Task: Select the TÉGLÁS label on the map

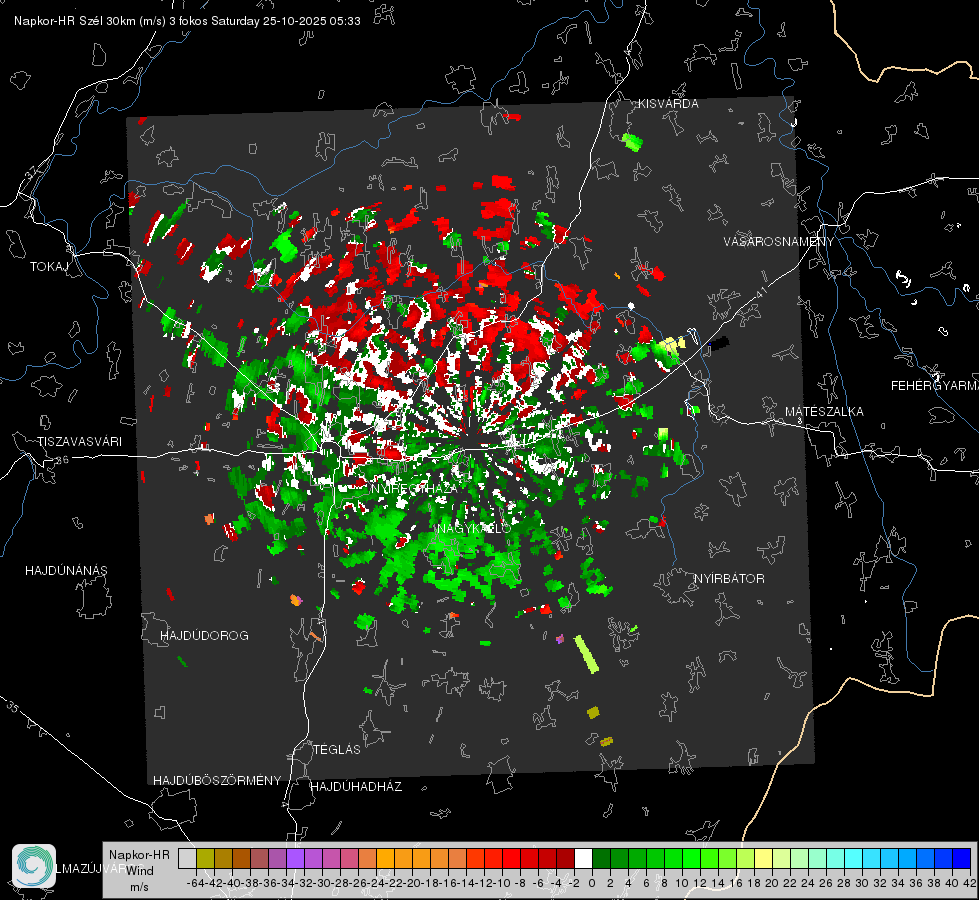Action: click(337, 749)
